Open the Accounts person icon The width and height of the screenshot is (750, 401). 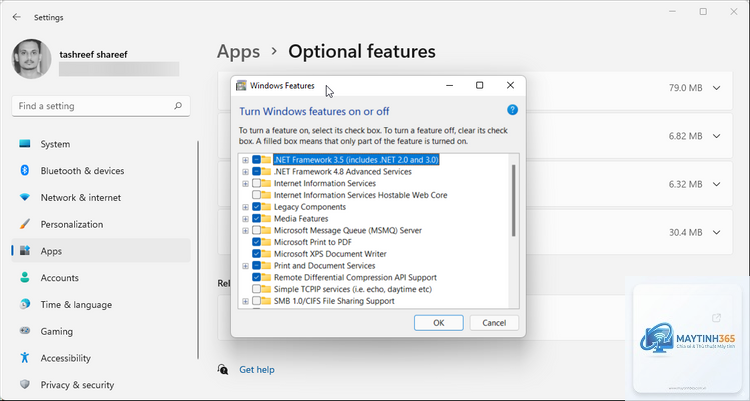click(x=24, y=278)
